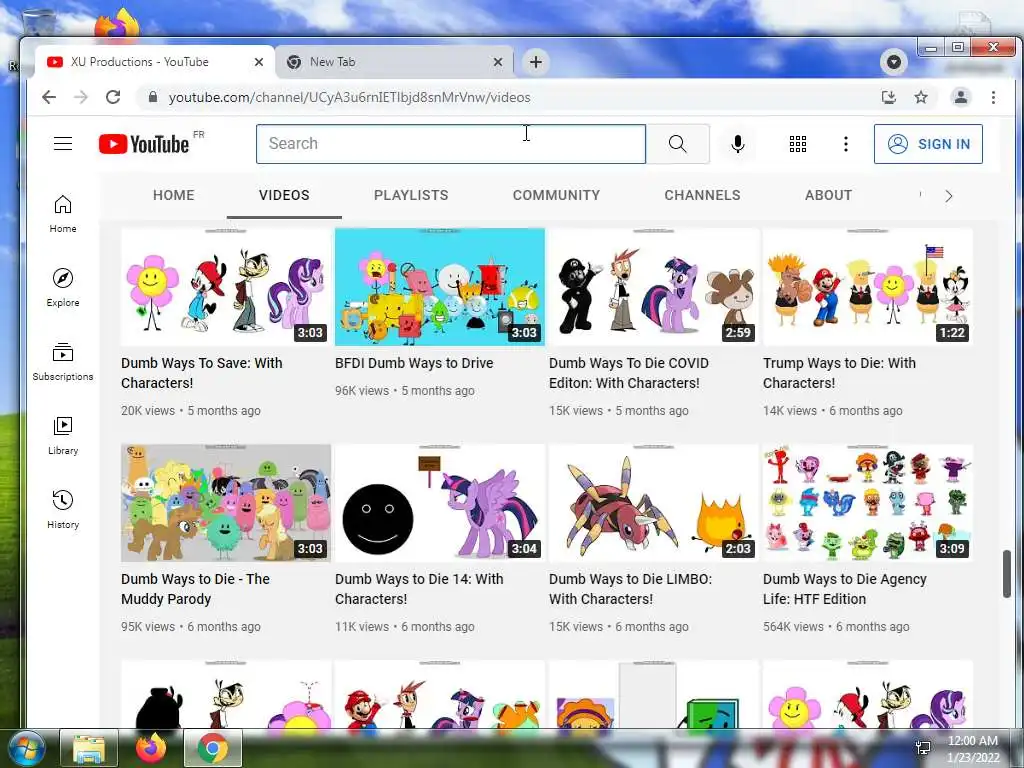Open the YouTube hamburger guide menu
The height and width of the screenshot is (768, 1024).
(63, 144)
